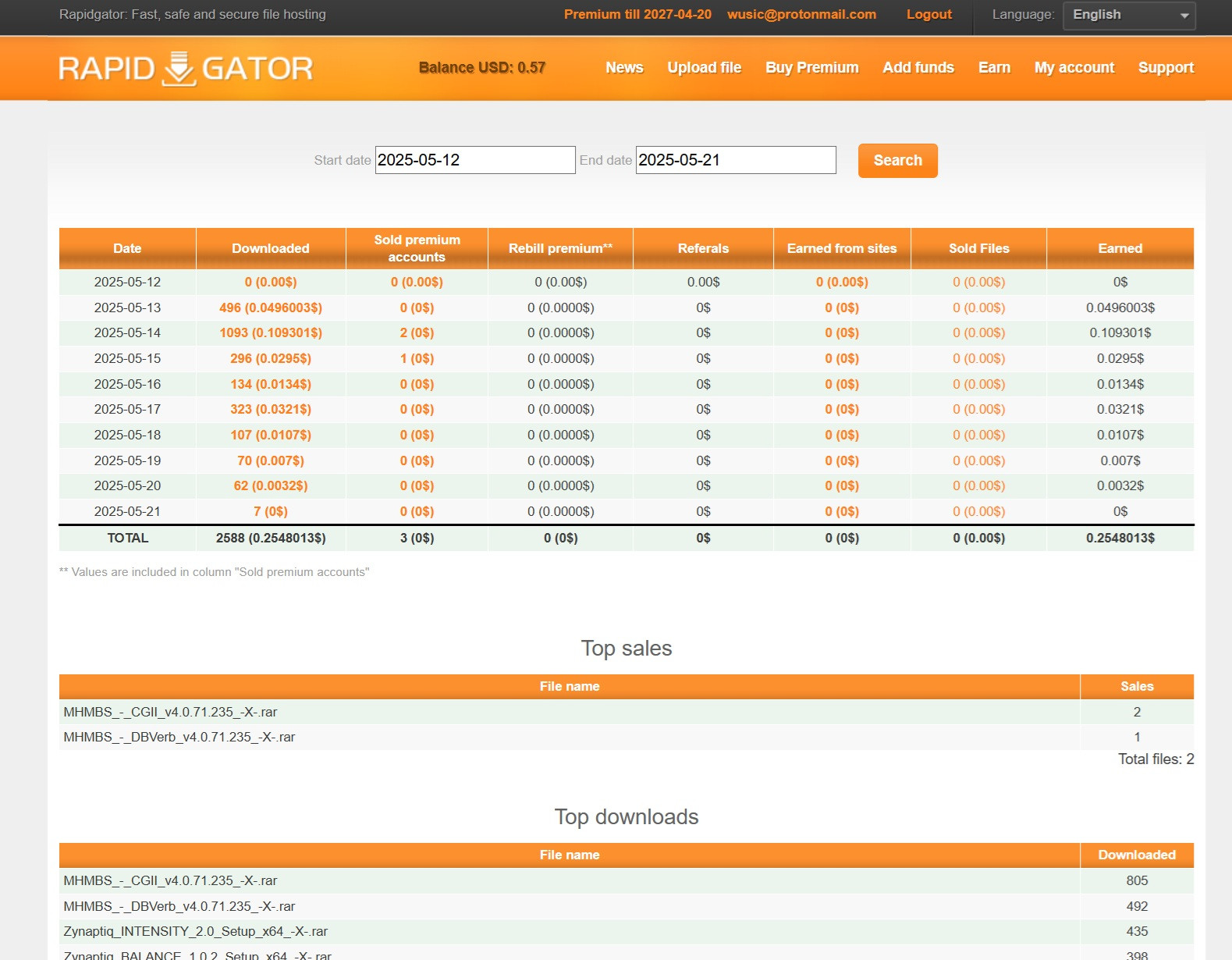
Task: Go to Upload file page
Action: tap(704, 68)
